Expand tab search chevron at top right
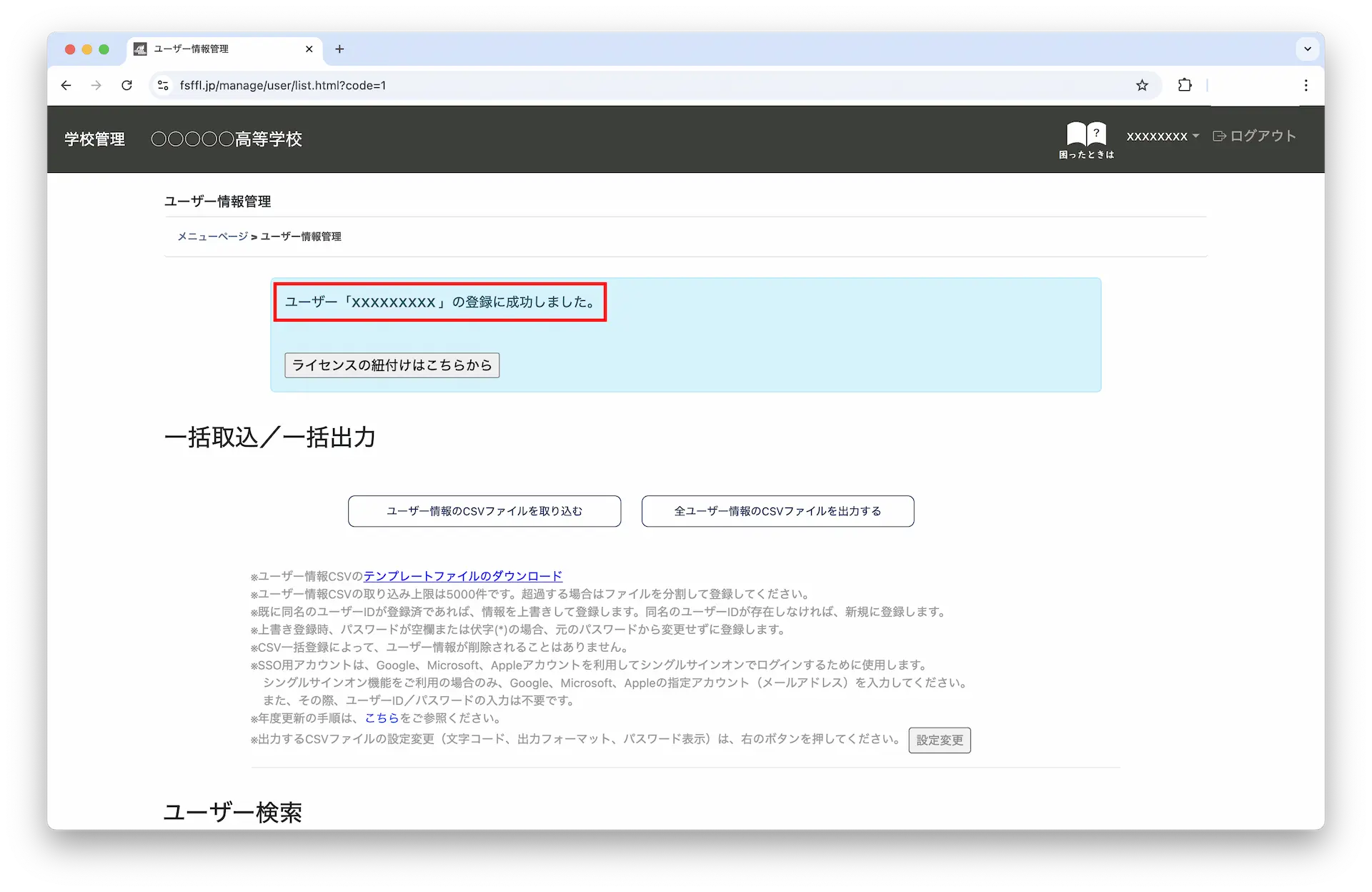1372x892 pixels. 1307,49
